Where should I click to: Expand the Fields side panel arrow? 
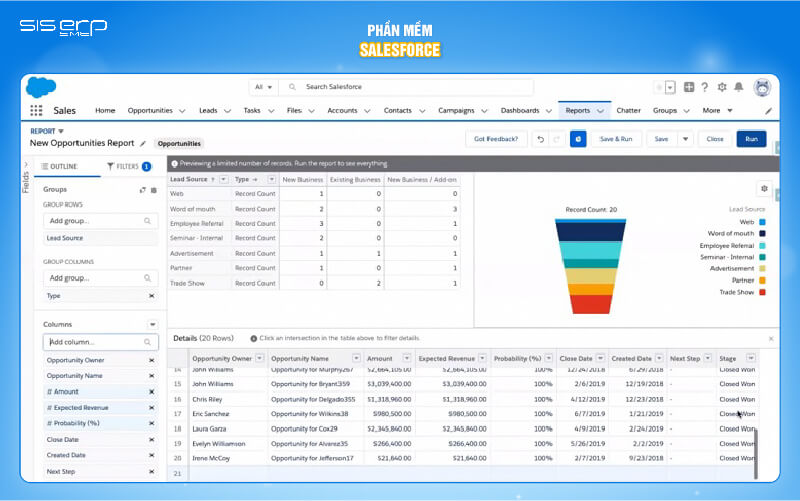26,165
